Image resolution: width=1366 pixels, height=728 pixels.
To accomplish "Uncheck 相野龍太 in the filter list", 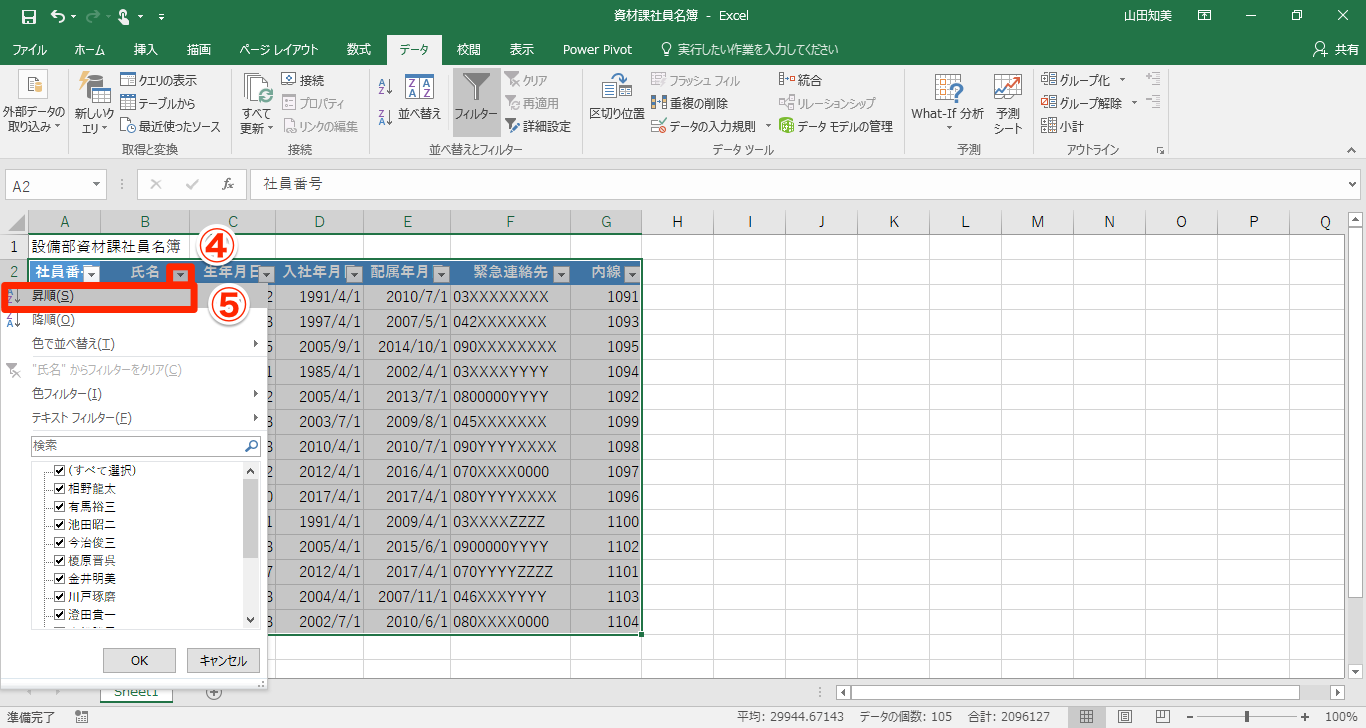I will coord(60,488).
